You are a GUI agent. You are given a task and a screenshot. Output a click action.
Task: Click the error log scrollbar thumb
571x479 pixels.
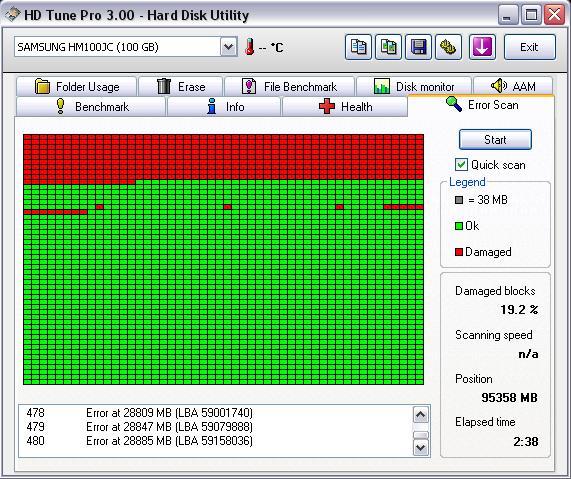[421, 435]
